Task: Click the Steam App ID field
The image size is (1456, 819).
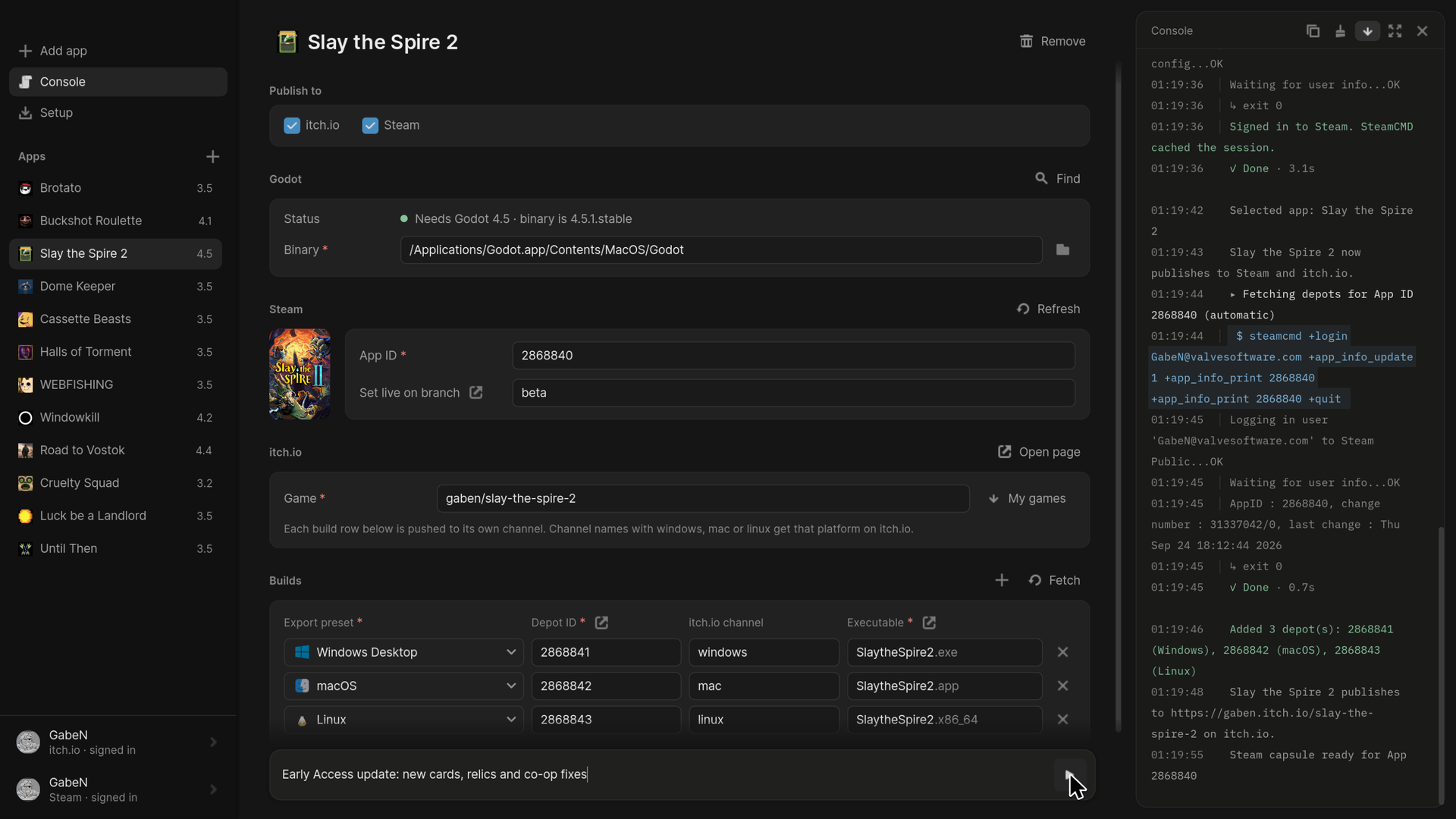Action: (793, 356)
